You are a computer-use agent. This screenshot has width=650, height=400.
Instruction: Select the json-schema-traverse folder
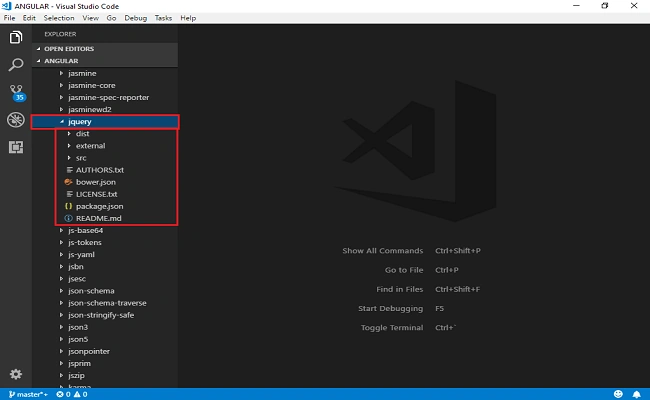pos(105,303)
